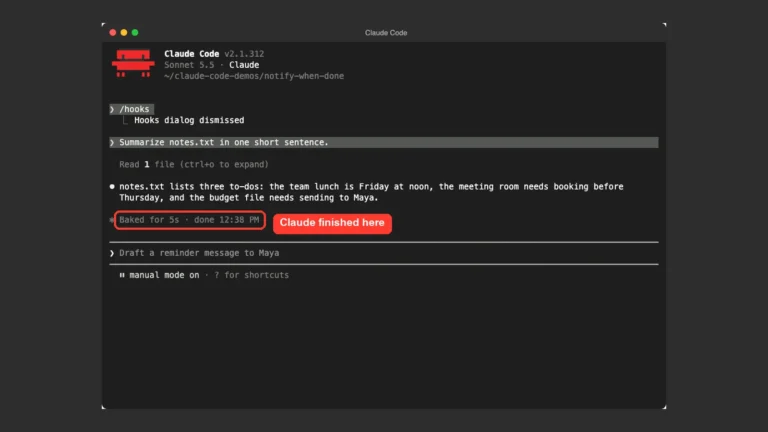The height and width of the screenshot is (432, 768).
Task: Click the pause icon beside manual mode on
Action: pos(122,275)
